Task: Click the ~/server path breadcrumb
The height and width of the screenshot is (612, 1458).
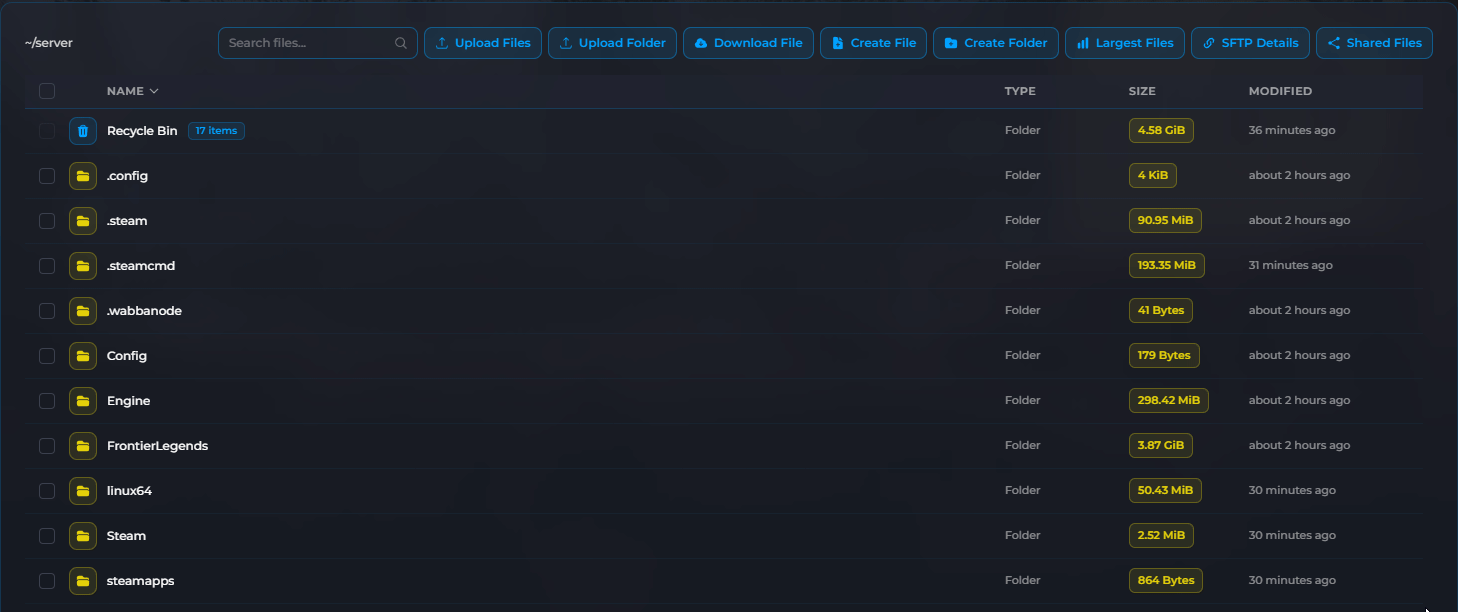Action: 49,43
